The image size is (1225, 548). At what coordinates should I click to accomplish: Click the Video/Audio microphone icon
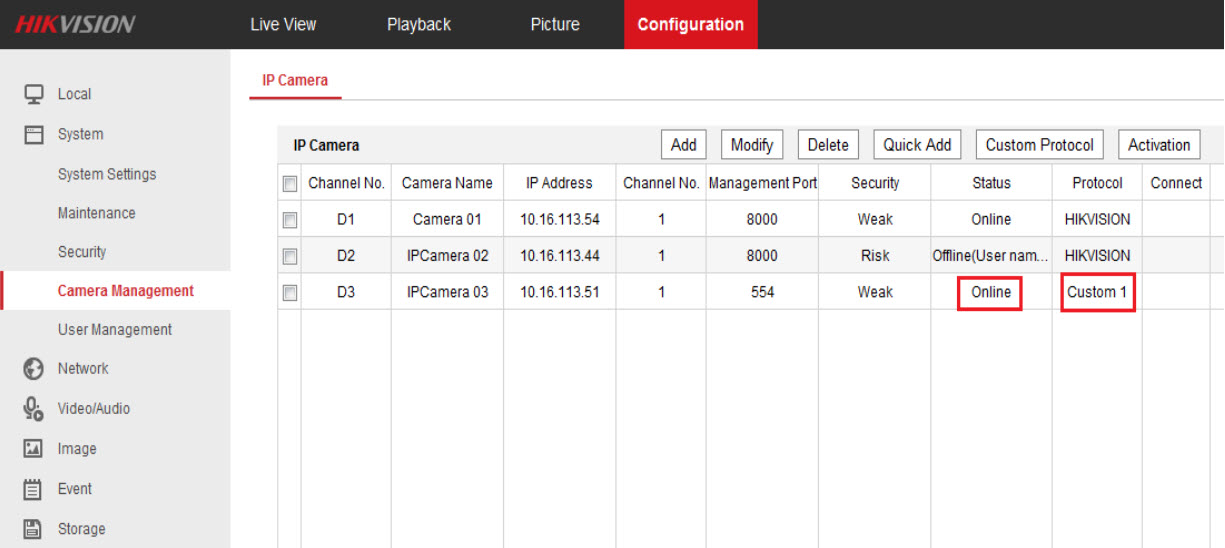[x=34, y=409]
